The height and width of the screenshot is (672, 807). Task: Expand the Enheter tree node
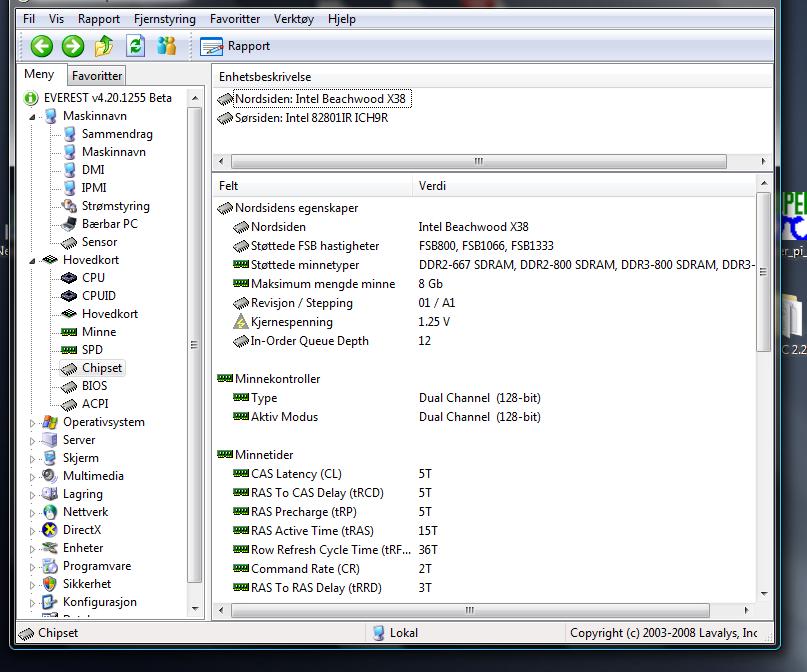point(32,549)
